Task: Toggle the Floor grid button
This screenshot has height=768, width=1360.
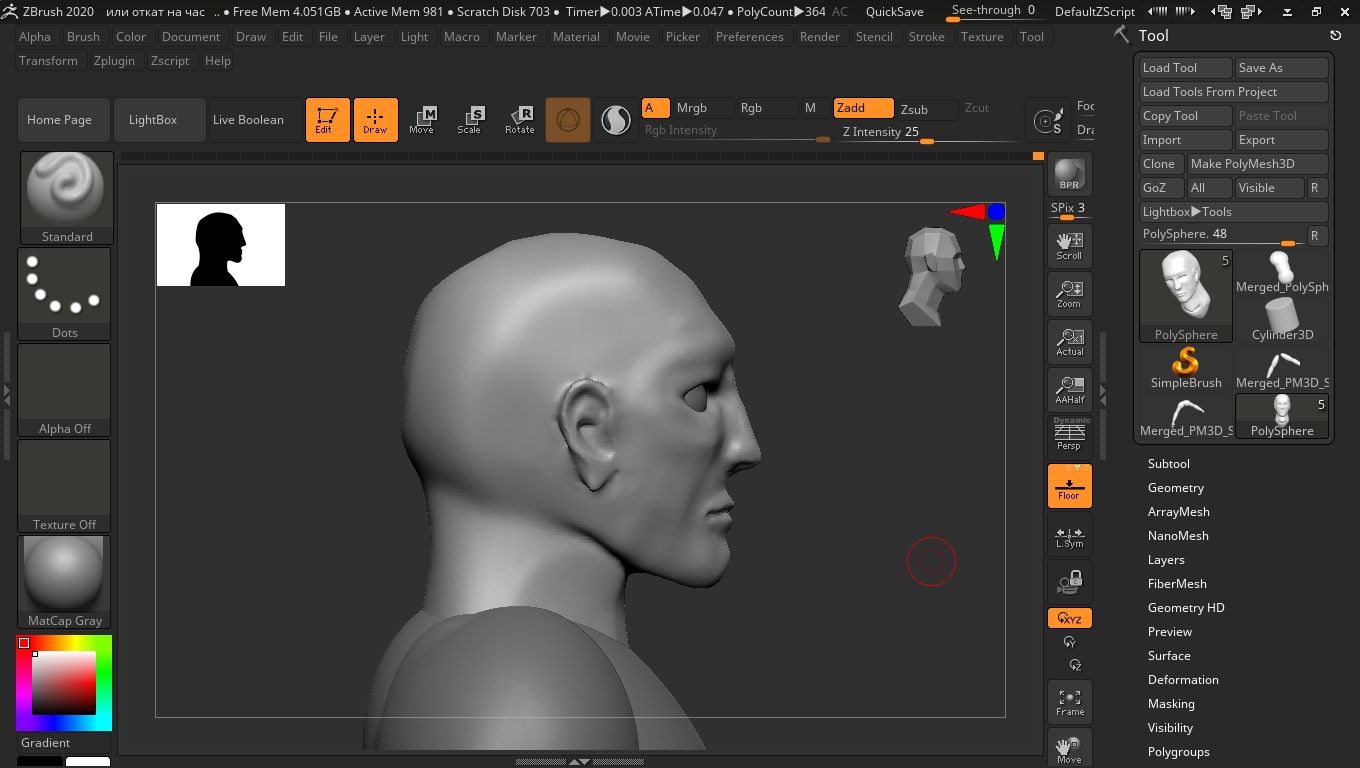Action: [x=1069, y=485]
